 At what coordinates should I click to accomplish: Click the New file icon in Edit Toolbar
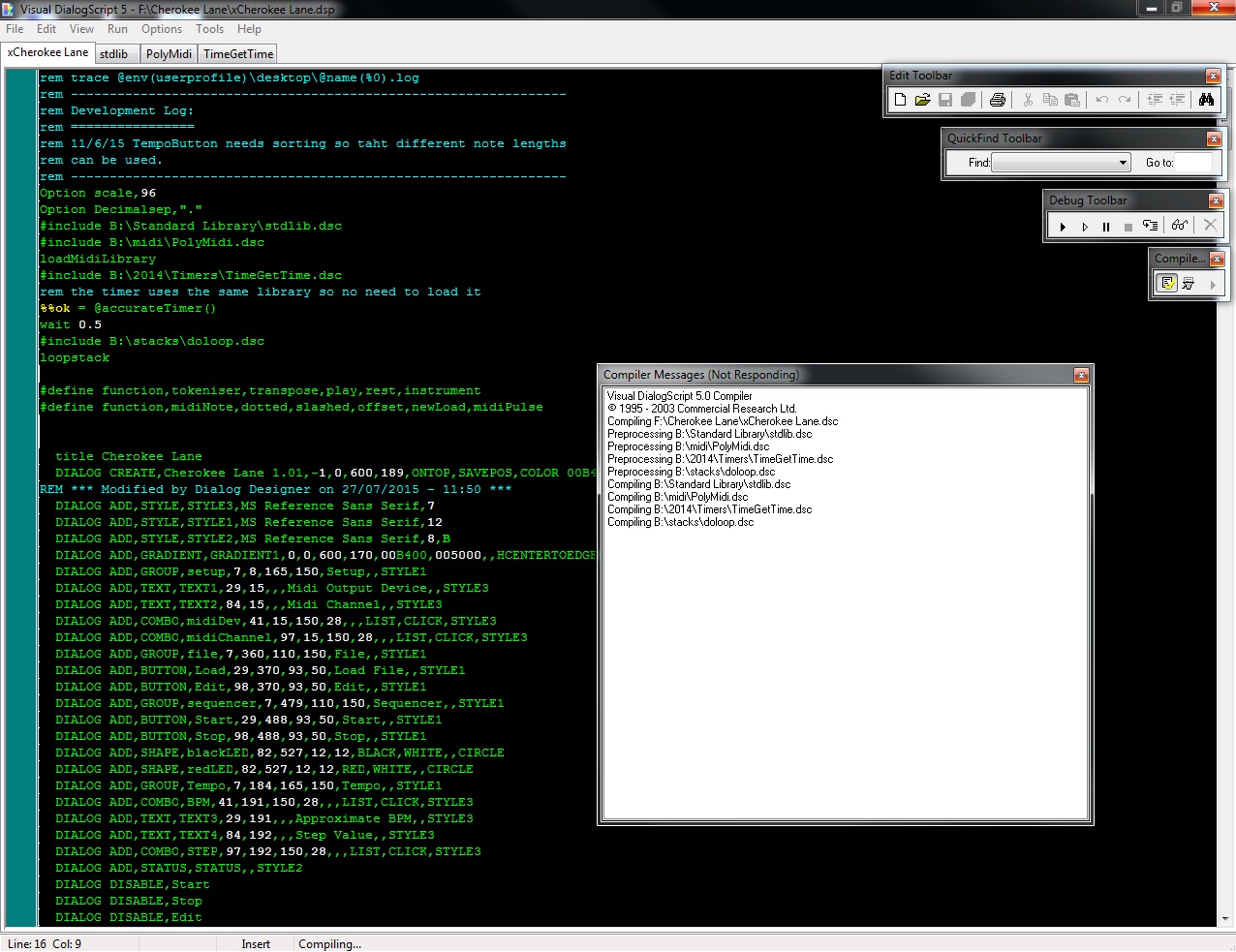pyautogui.click(x=900, y=100)
